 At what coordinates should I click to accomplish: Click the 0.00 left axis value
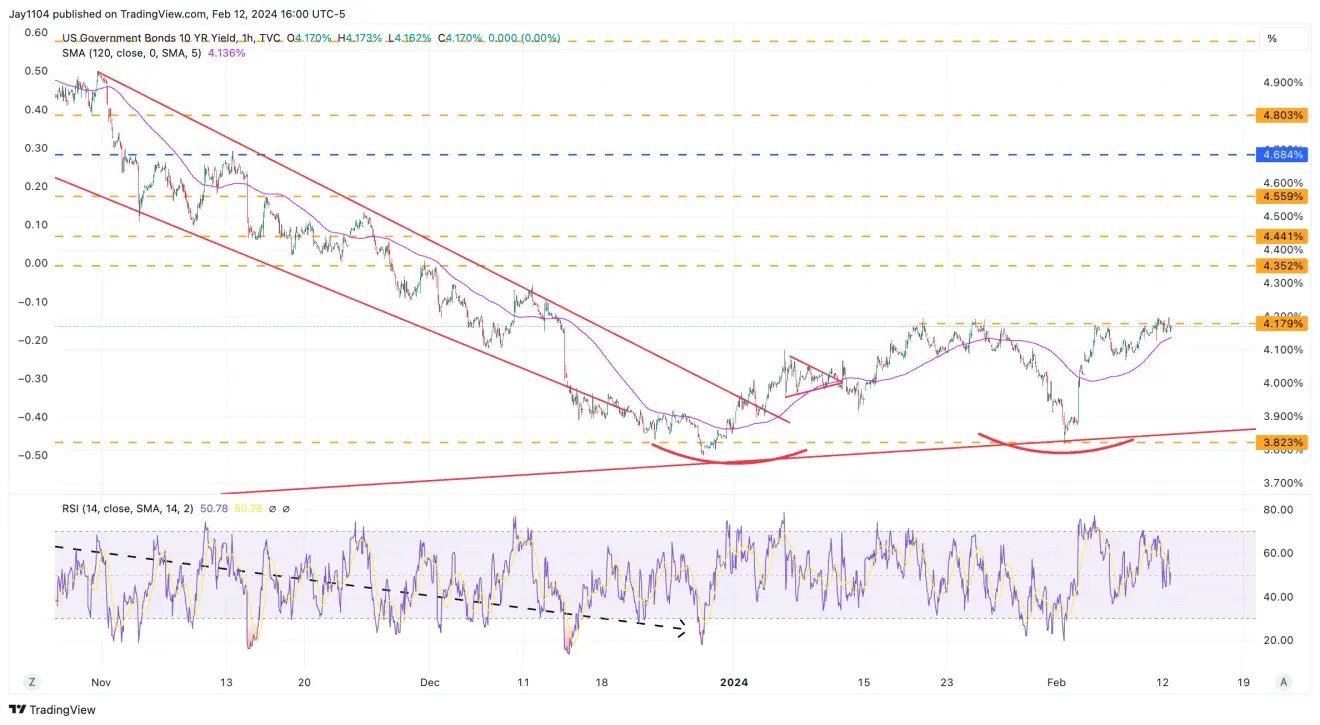click(x=36, y=263)
